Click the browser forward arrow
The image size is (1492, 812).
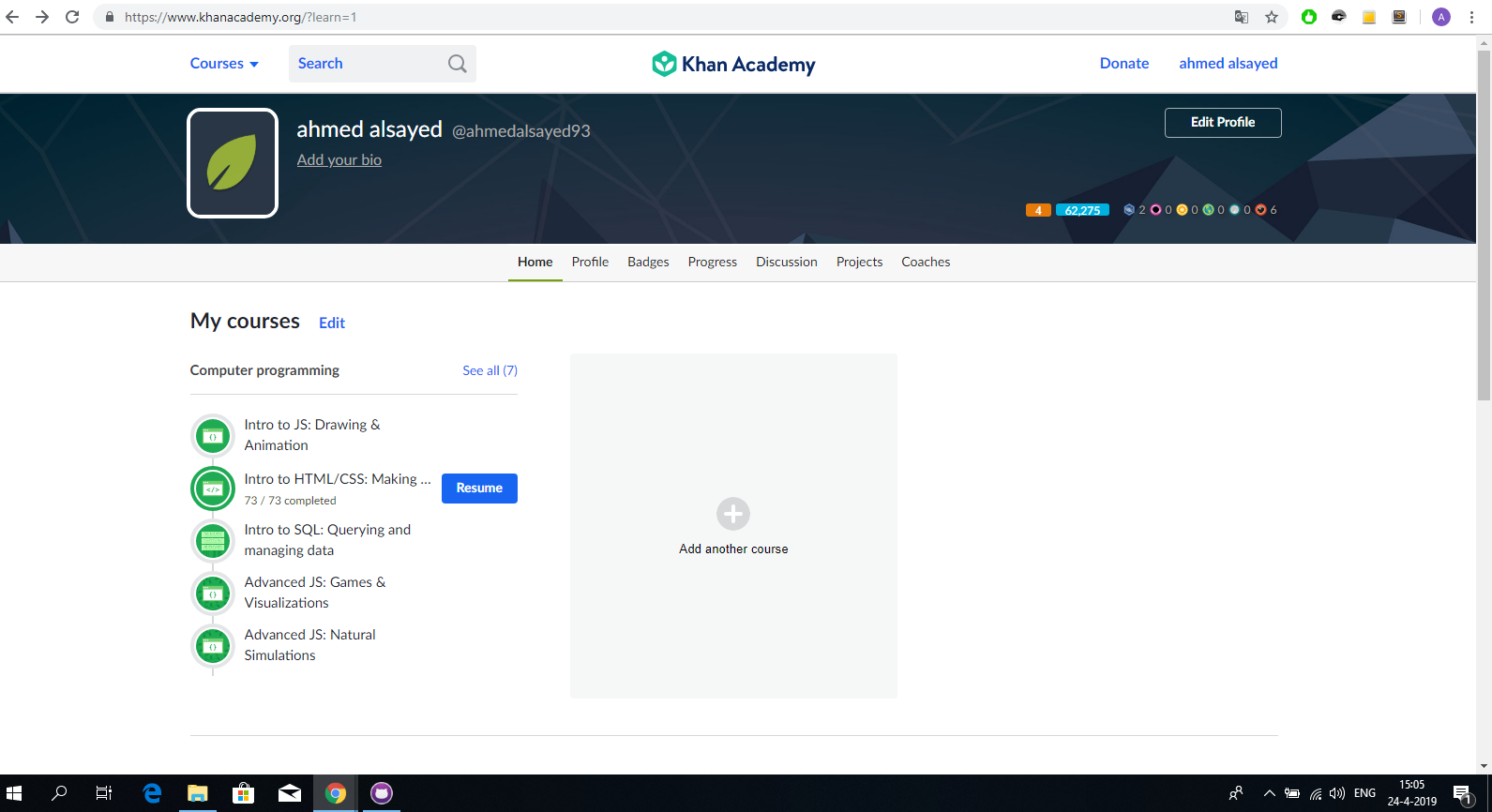42,17
